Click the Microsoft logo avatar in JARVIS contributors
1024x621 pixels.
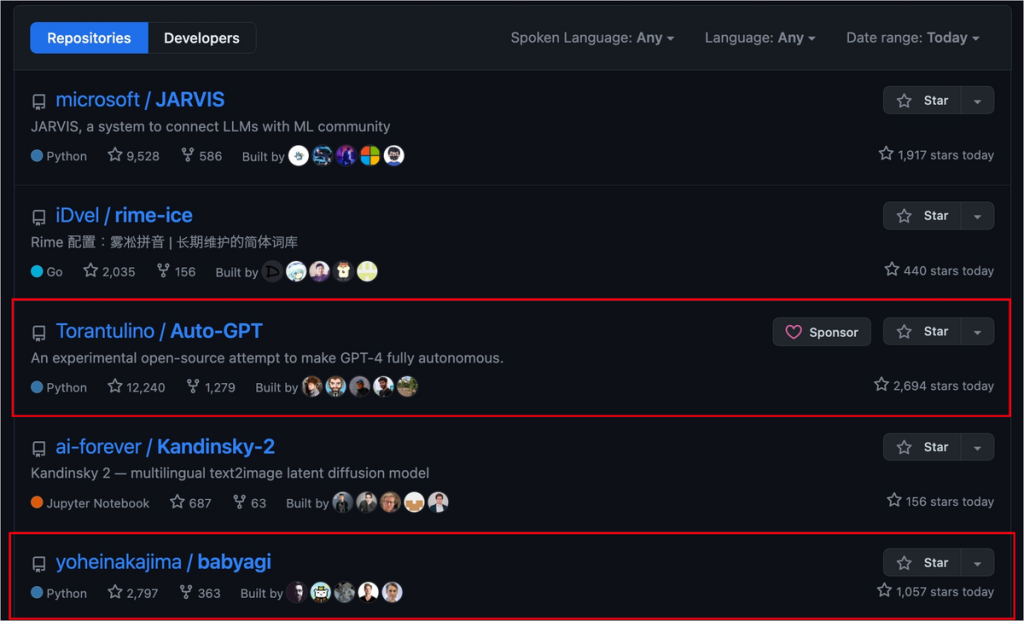(x=370, y=155)
